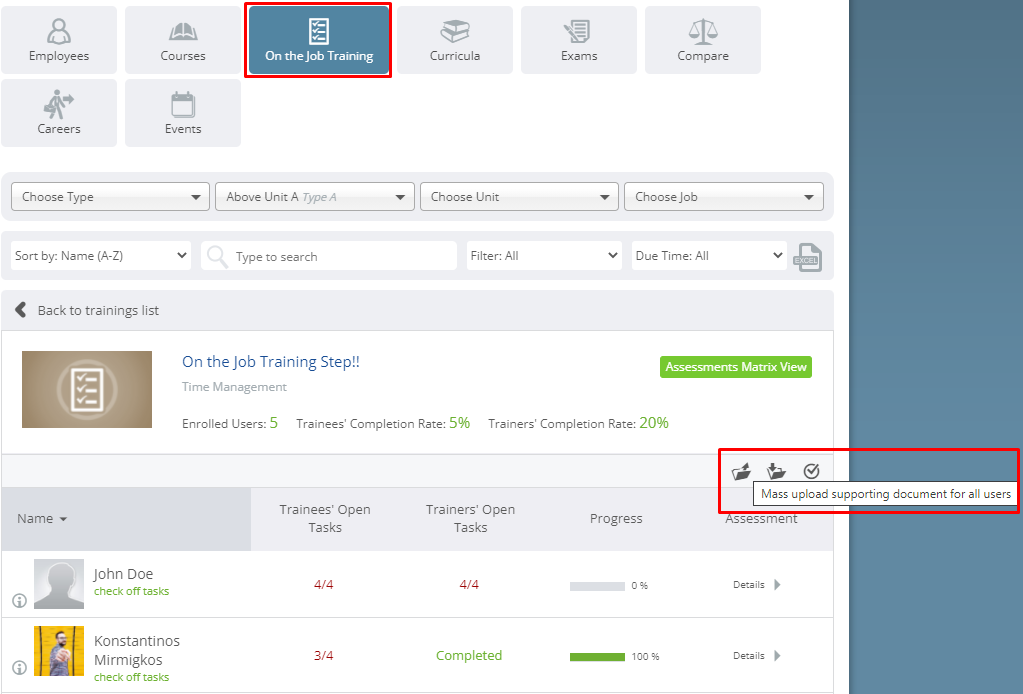Open the Due Time: All dropdown
Viewport: 1023px width, 694px height.
pos(709,256)
